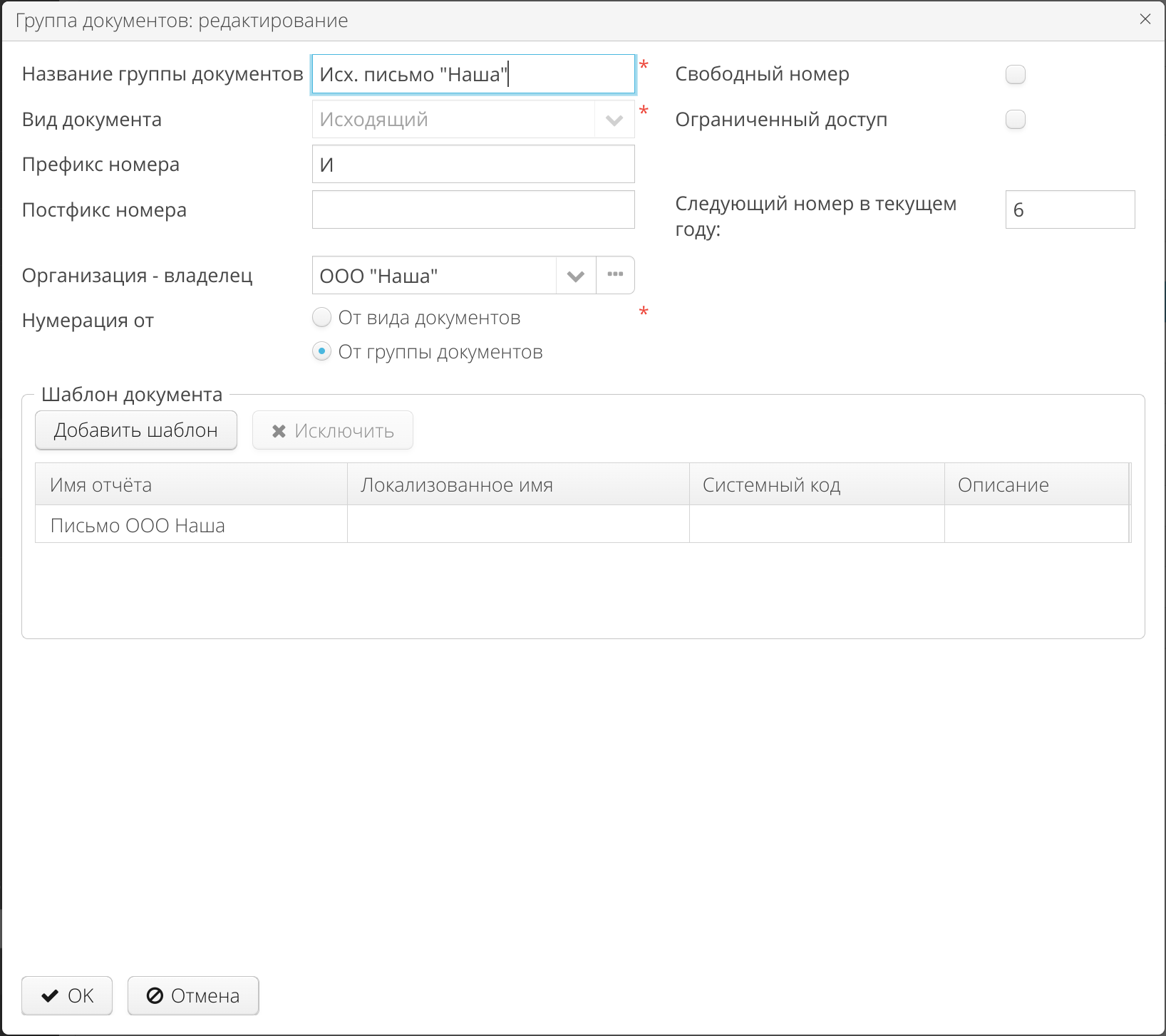Click the X icon on the Исключить button

click(x=278, y=430)
